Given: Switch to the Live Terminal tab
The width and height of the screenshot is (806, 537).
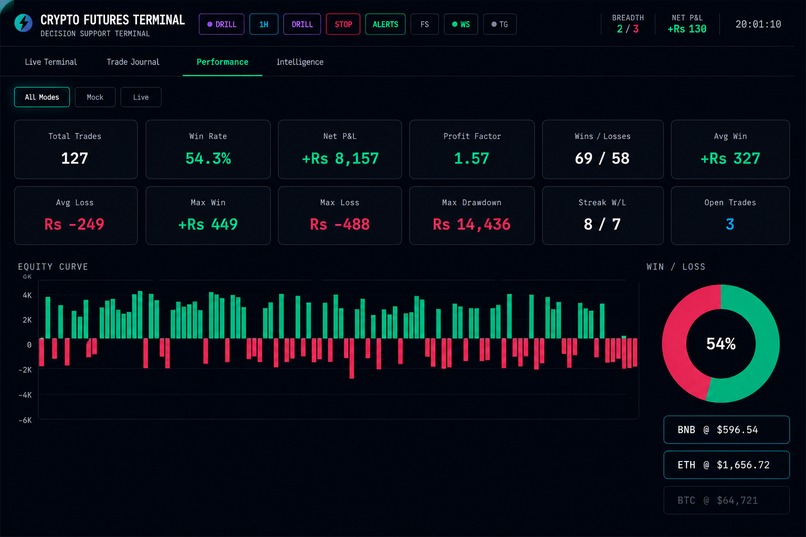Looking at the screenshot, I should point(51,62).
